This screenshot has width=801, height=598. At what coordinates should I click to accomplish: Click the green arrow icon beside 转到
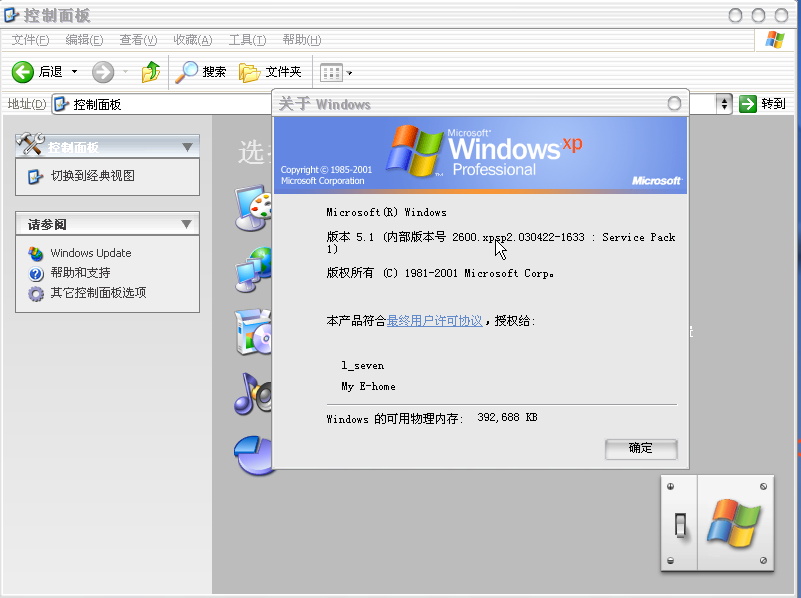pyautogui.click(x=748, y=104)
